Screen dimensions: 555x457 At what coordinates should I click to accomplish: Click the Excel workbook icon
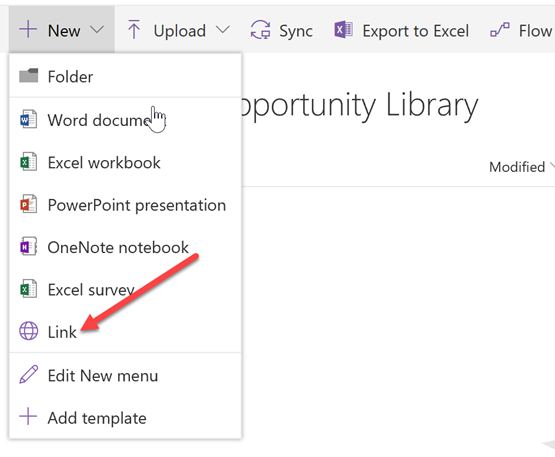click(x=28, y=162)
